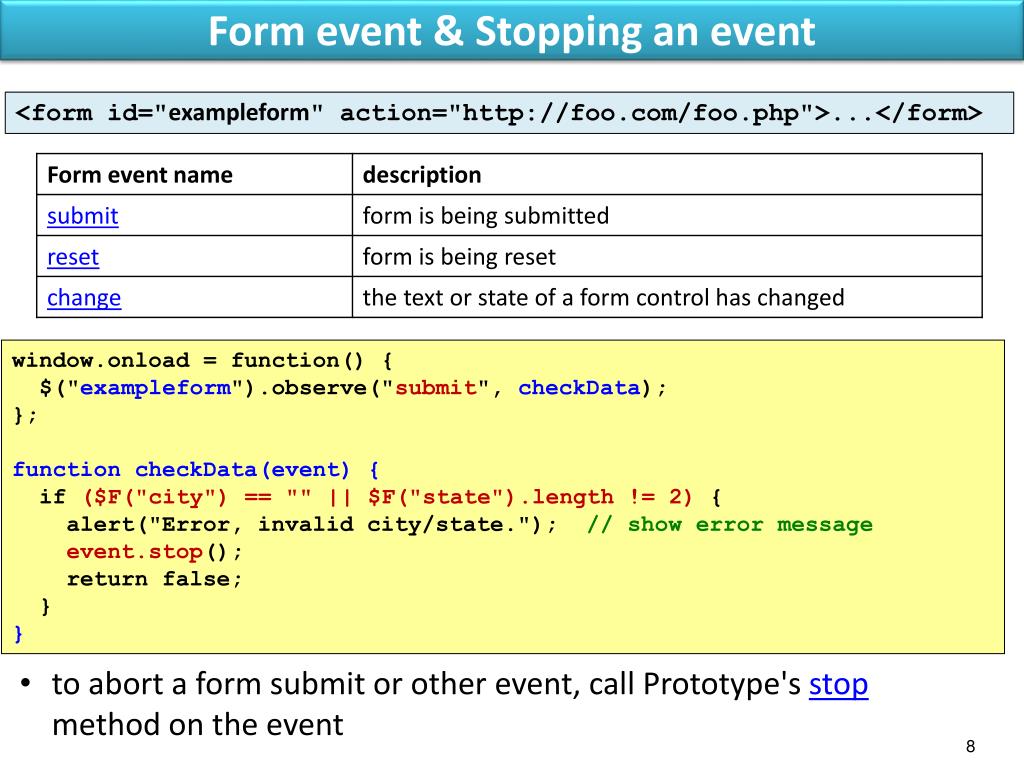Image resolution: width=1024 pixels, height=768 pixels.
Task: Click the red event.stop() call
Action: (154, 552)
